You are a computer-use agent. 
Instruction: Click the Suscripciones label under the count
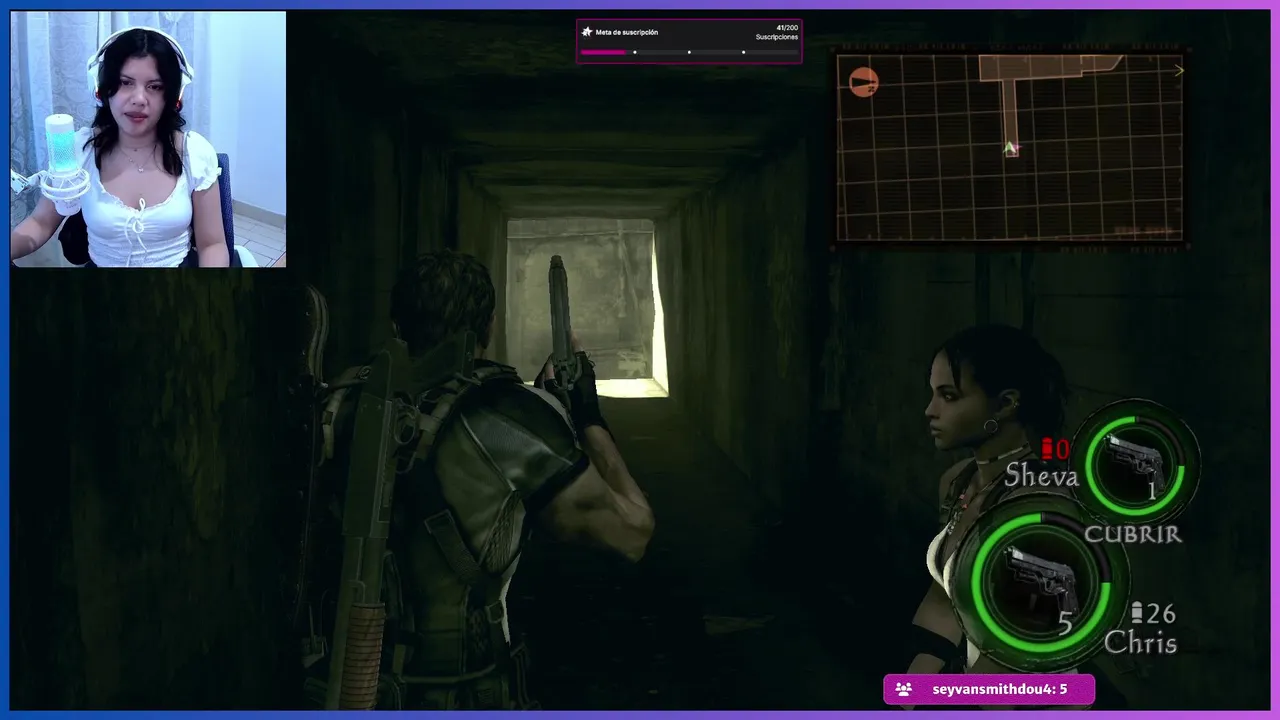(777, 37)
